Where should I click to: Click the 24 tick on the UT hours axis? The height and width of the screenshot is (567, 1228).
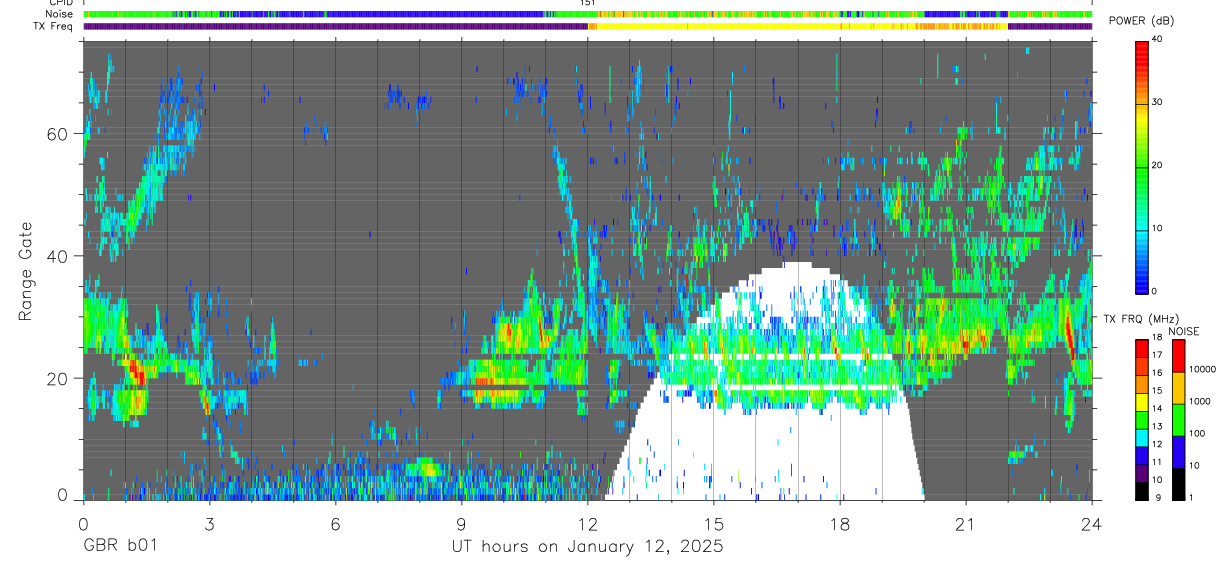(1092, 524)
